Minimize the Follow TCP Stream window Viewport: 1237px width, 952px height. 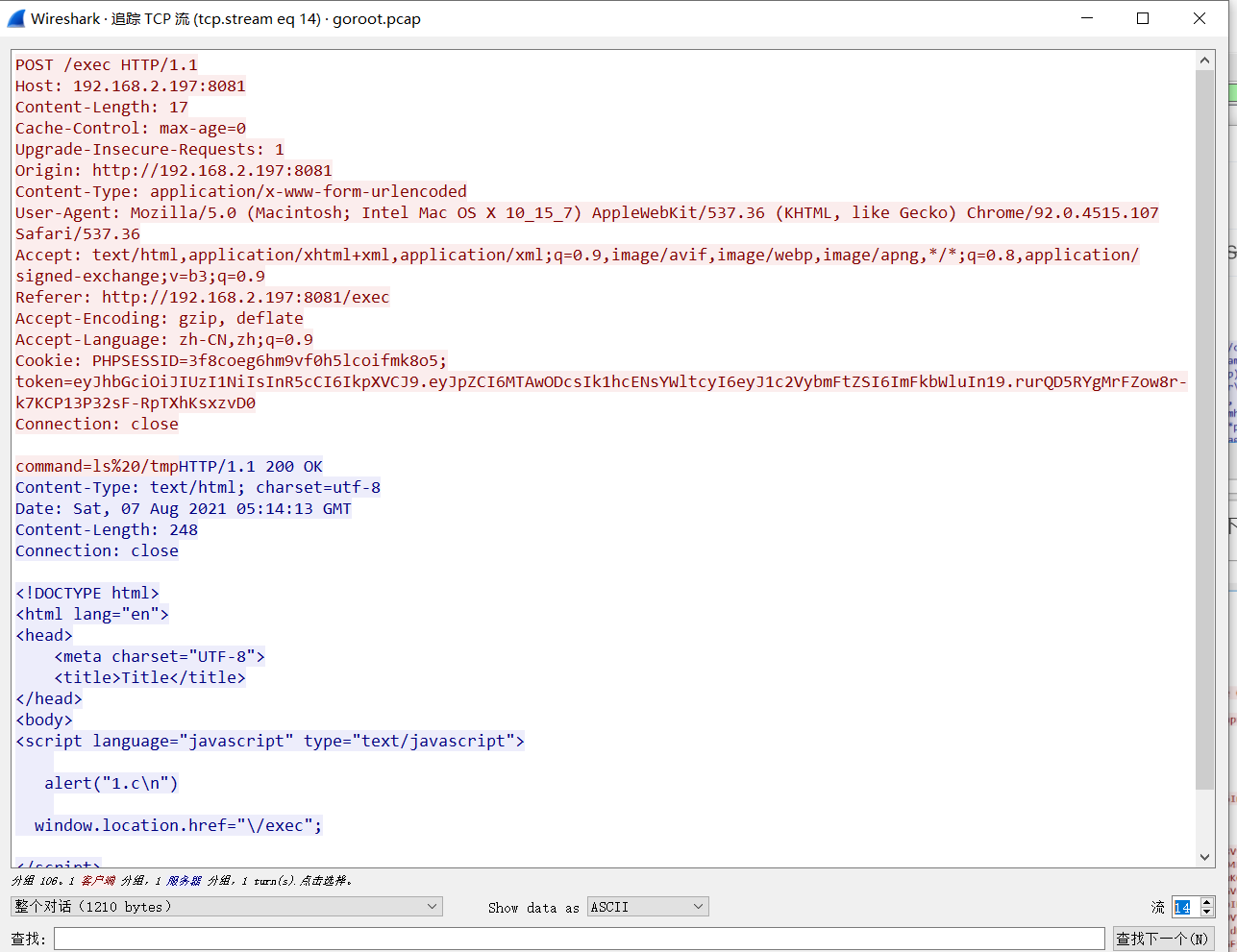[1087, 18]
